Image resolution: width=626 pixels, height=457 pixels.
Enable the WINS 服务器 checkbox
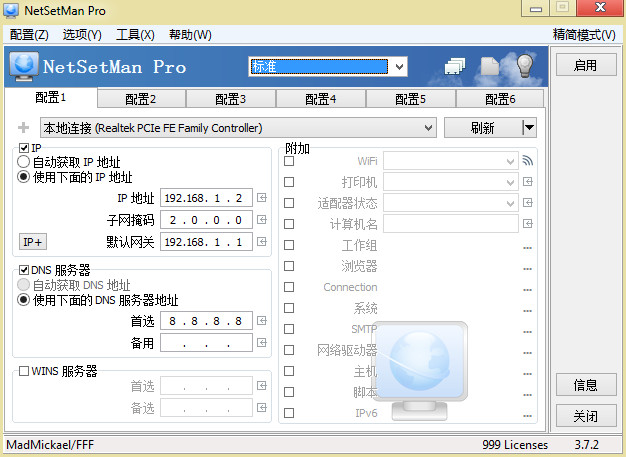[24, 371]
